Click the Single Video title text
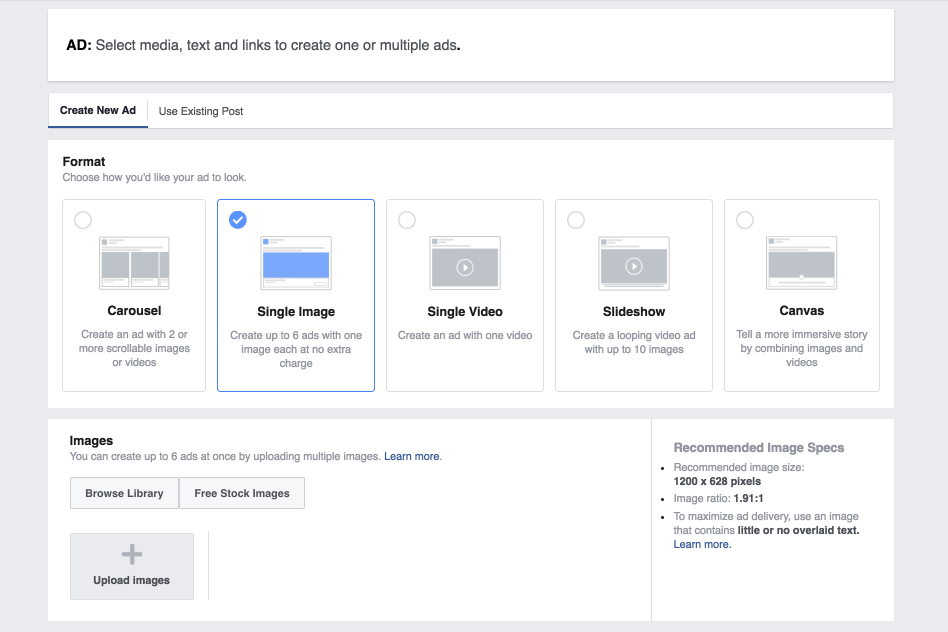 465,311
